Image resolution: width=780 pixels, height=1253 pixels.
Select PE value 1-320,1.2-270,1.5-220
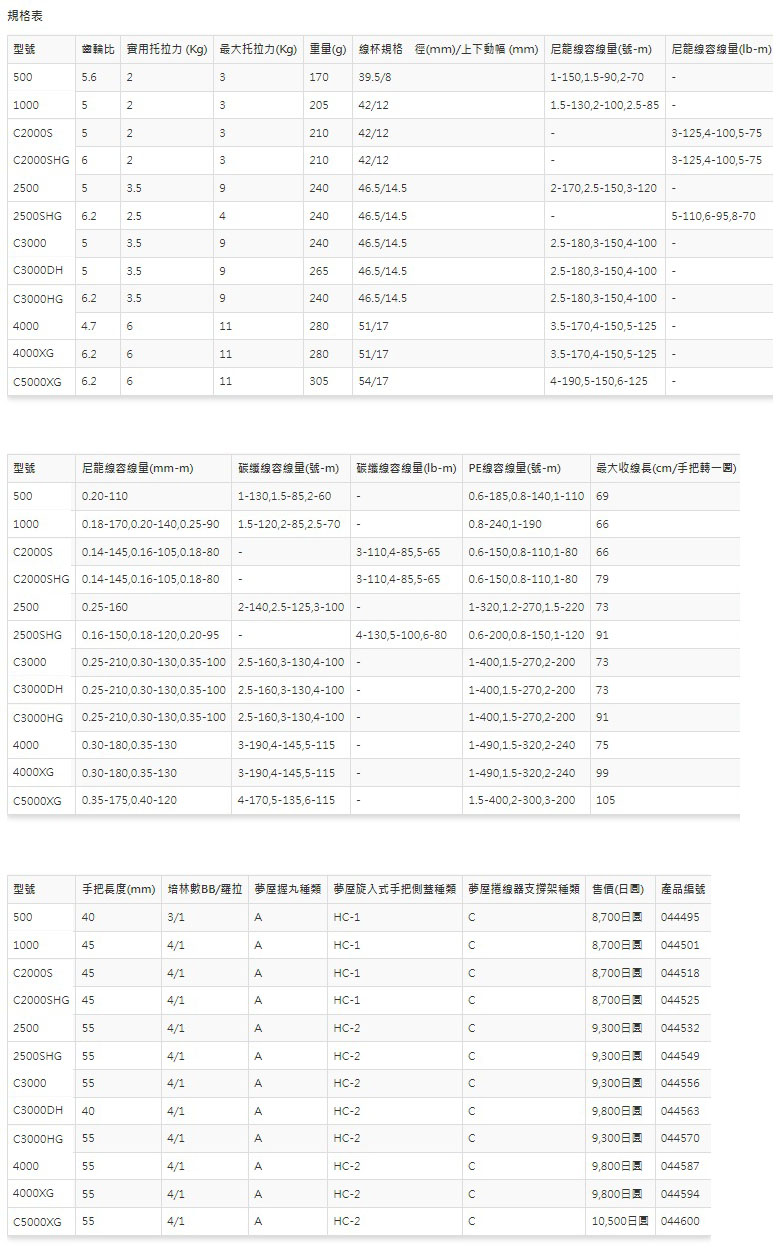click(527, 607)
